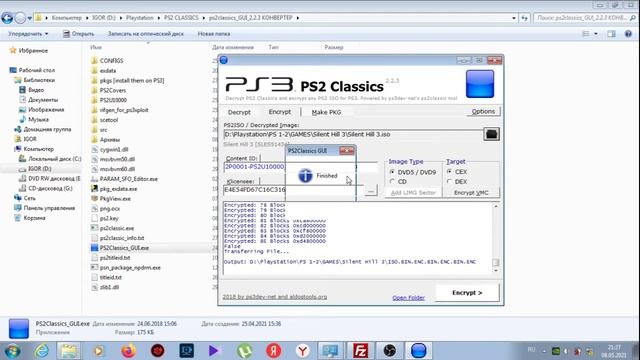Open FileZilla from the taskbar
Screen dimensions: 640x360
point(360,351)
